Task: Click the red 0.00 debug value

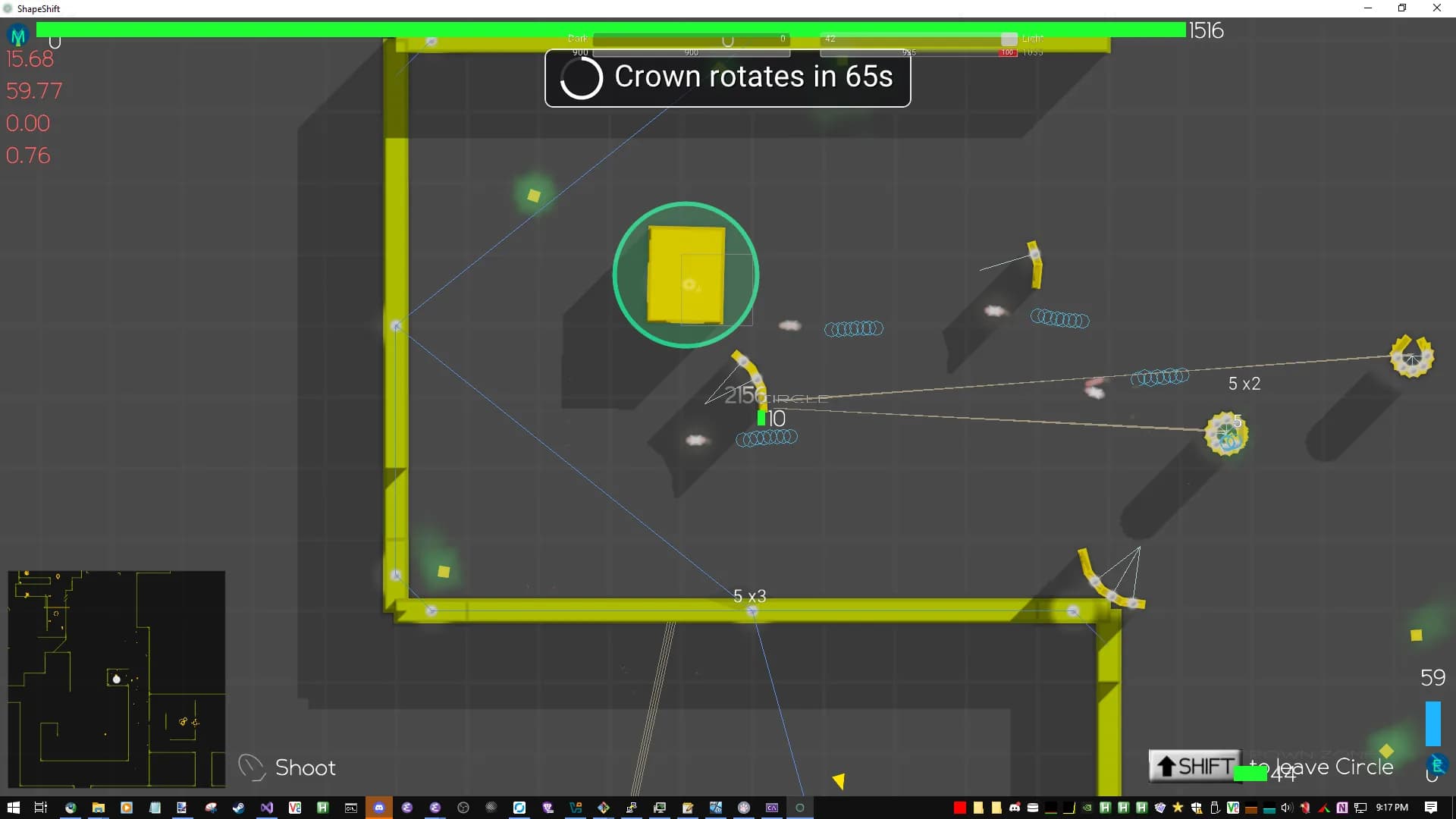Action: click(x=28, y=124)
